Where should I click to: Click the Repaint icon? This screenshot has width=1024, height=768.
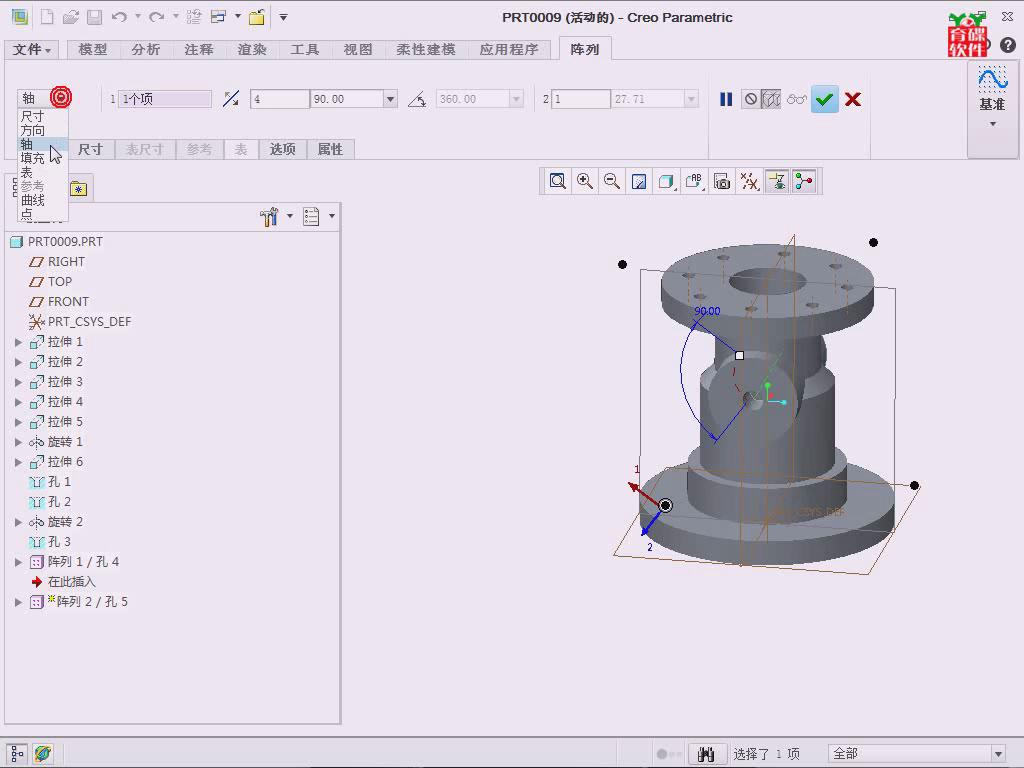point(639,181)
